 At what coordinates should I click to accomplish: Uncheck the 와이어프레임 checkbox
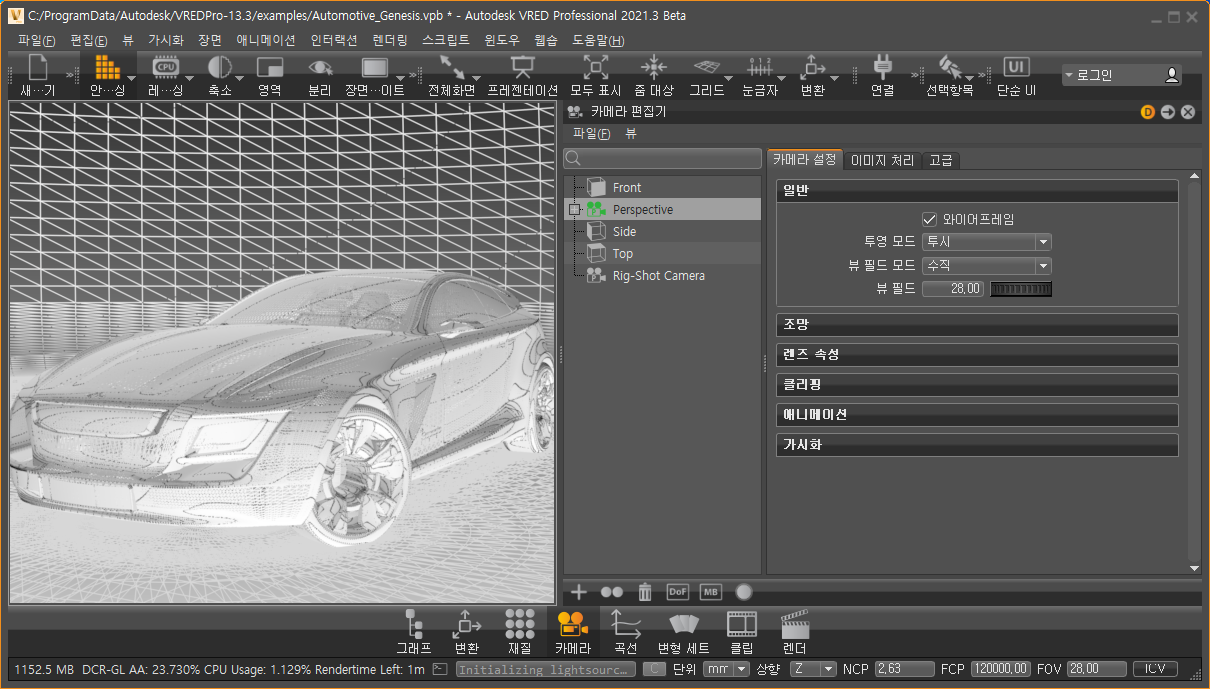tap(930, 219)
